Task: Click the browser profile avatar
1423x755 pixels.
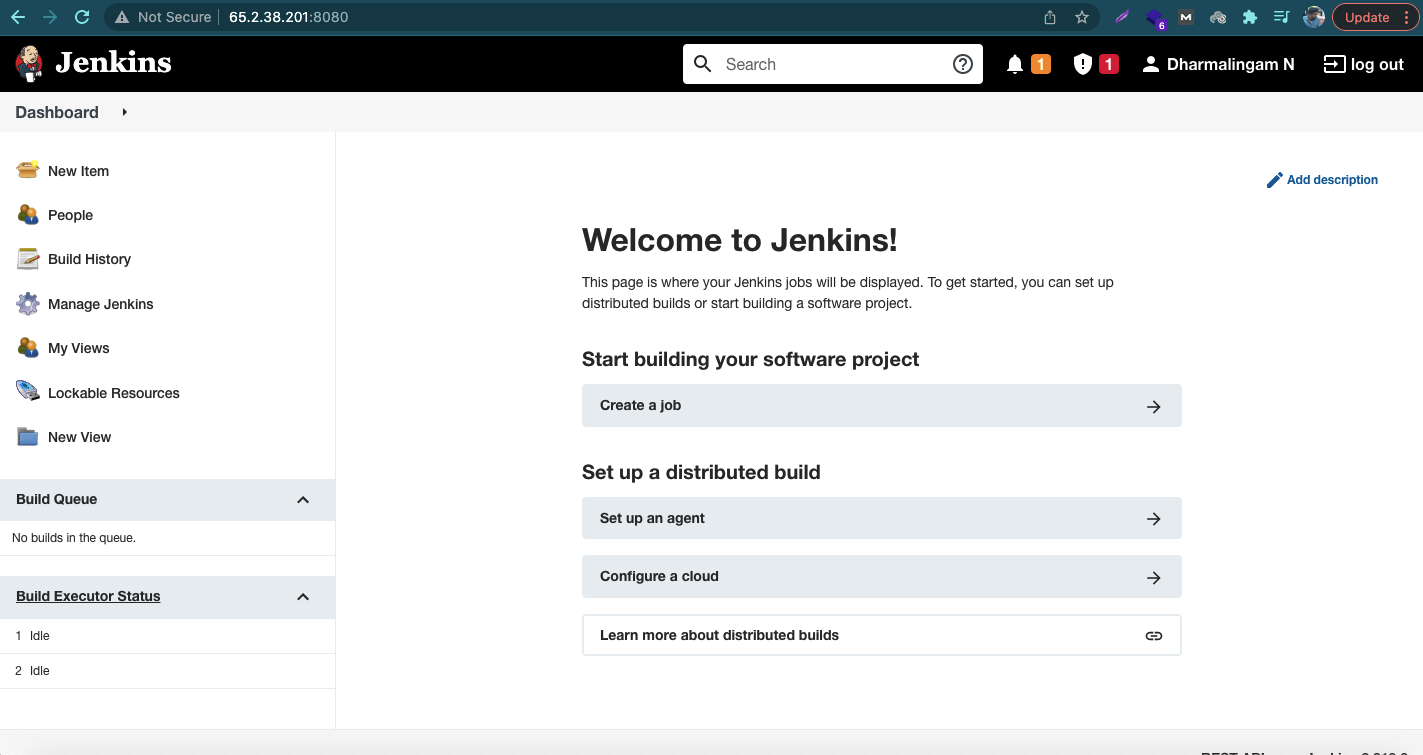Action: (1313, 17)
